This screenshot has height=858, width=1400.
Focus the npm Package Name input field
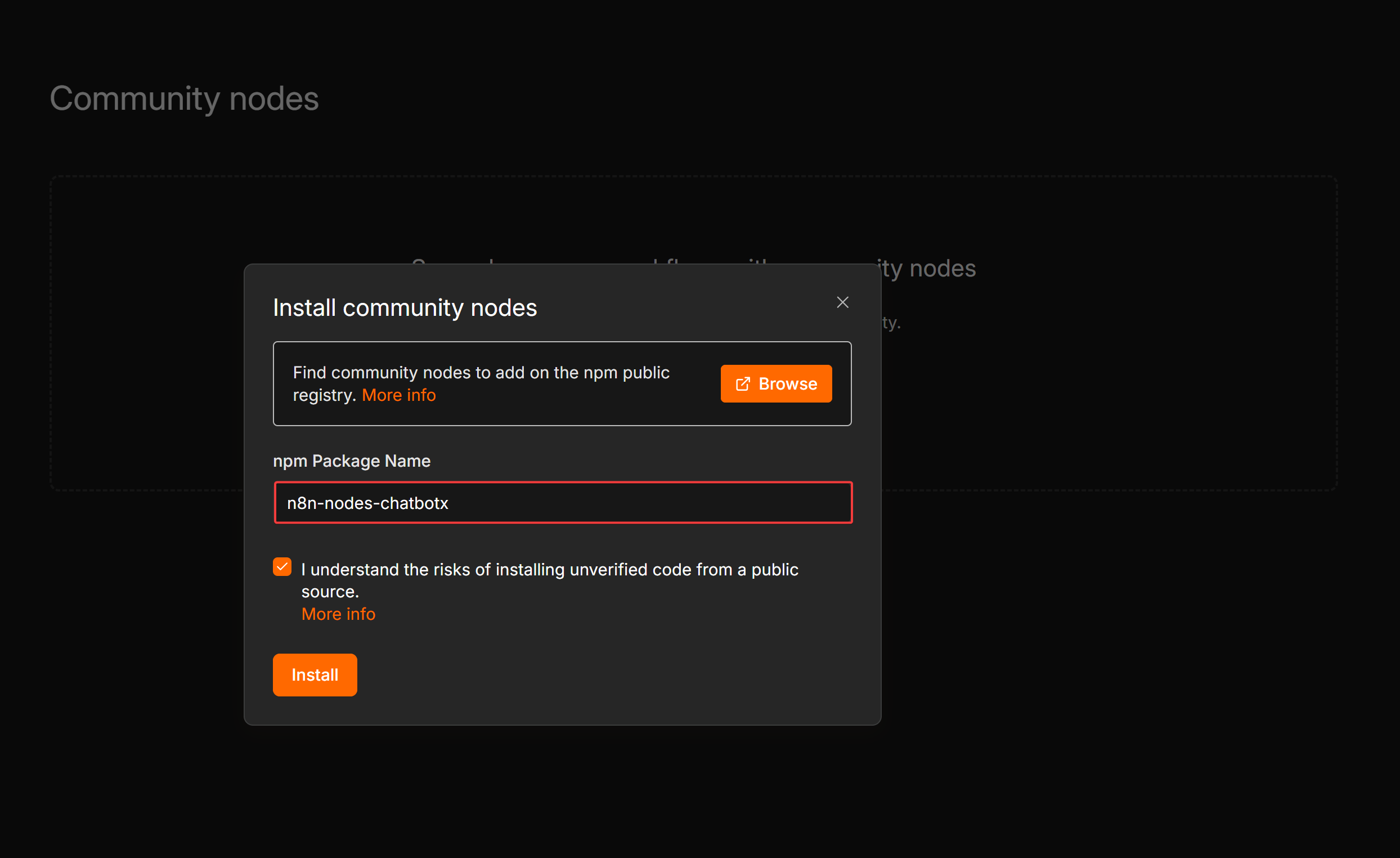point(563,503)
